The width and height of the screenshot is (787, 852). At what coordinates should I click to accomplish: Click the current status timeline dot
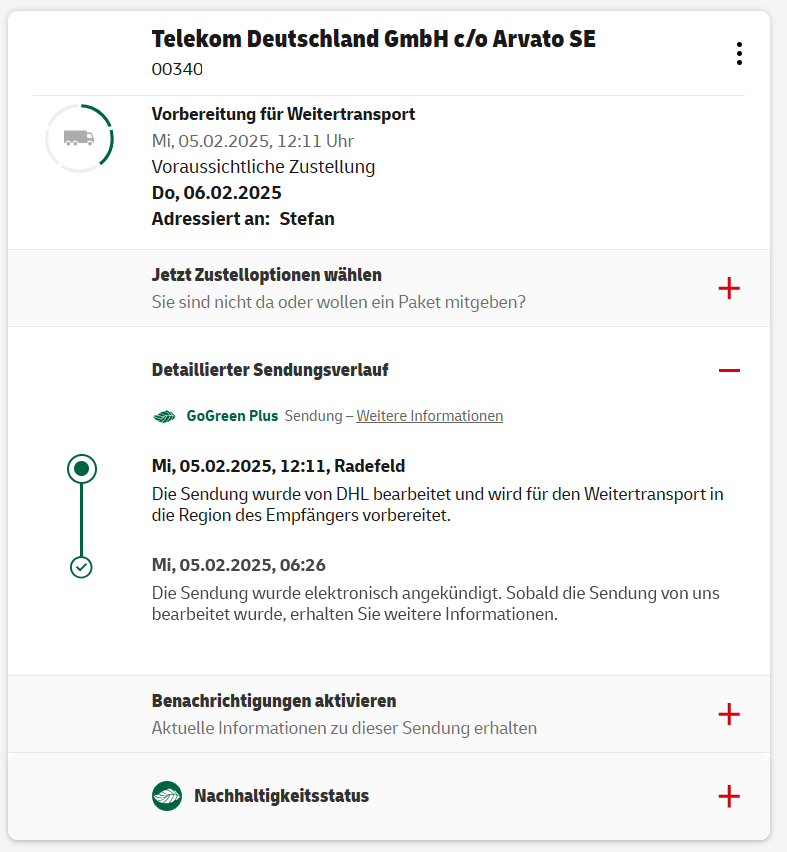point(82,467)
